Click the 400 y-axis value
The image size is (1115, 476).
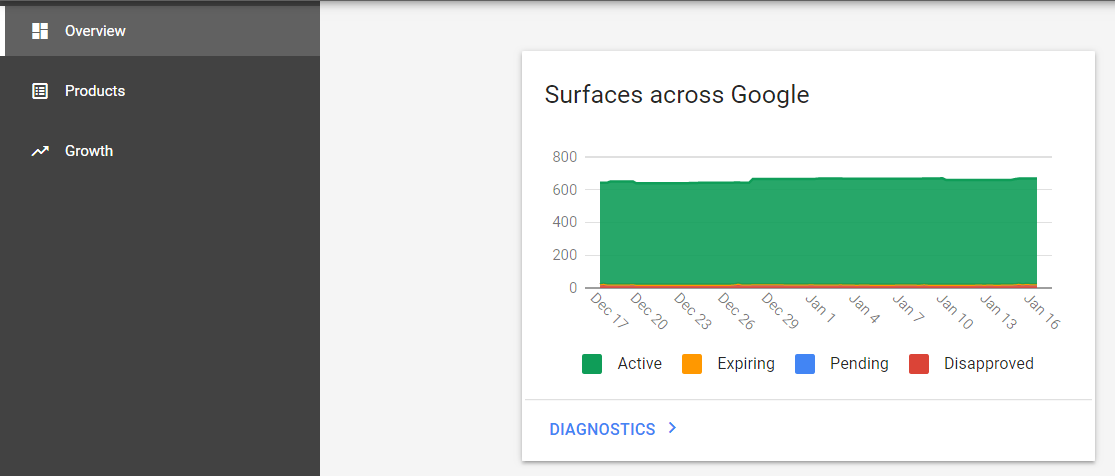click(564, 222)
